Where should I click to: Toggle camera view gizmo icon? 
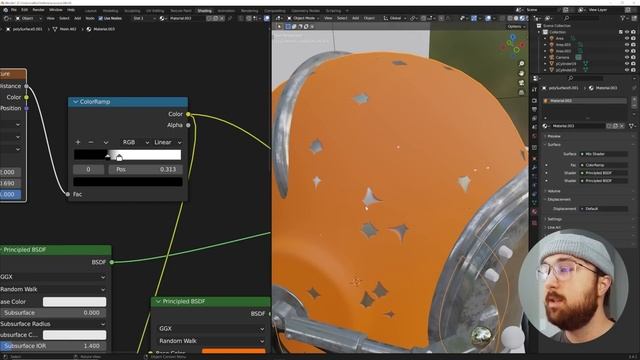(521, 83)
